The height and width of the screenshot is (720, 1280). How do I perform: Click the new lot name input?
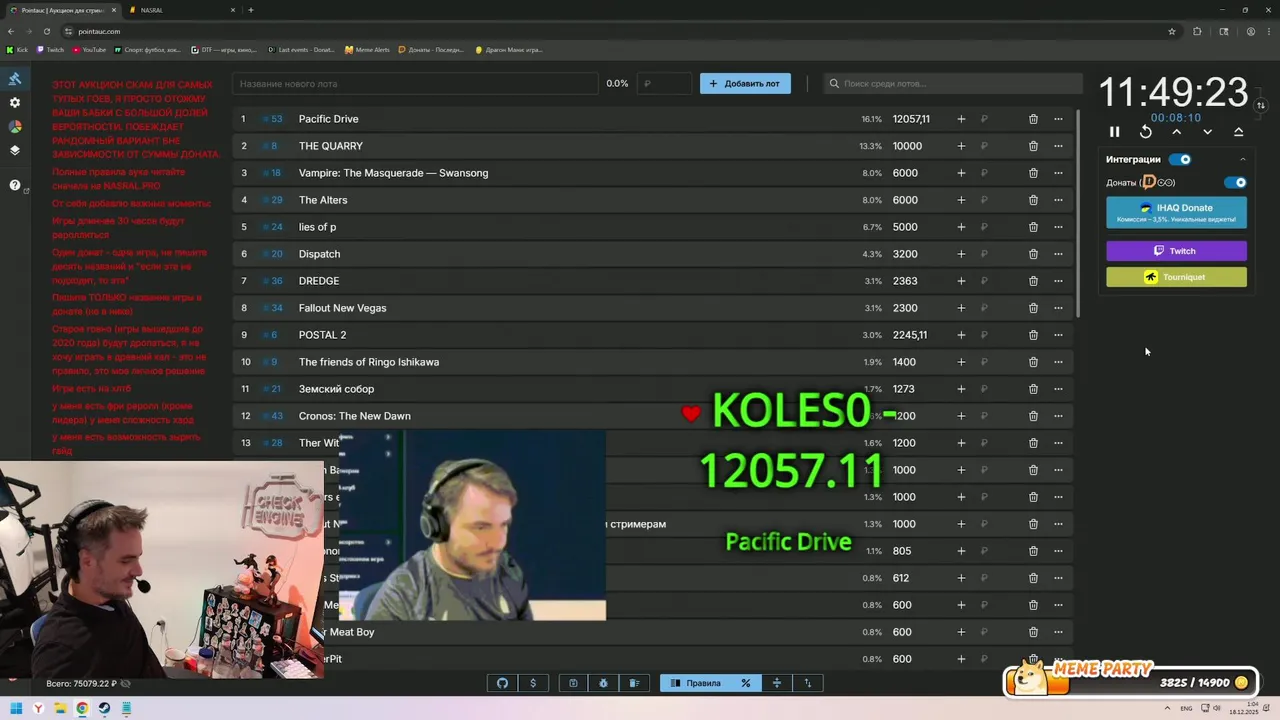(415, 84)
